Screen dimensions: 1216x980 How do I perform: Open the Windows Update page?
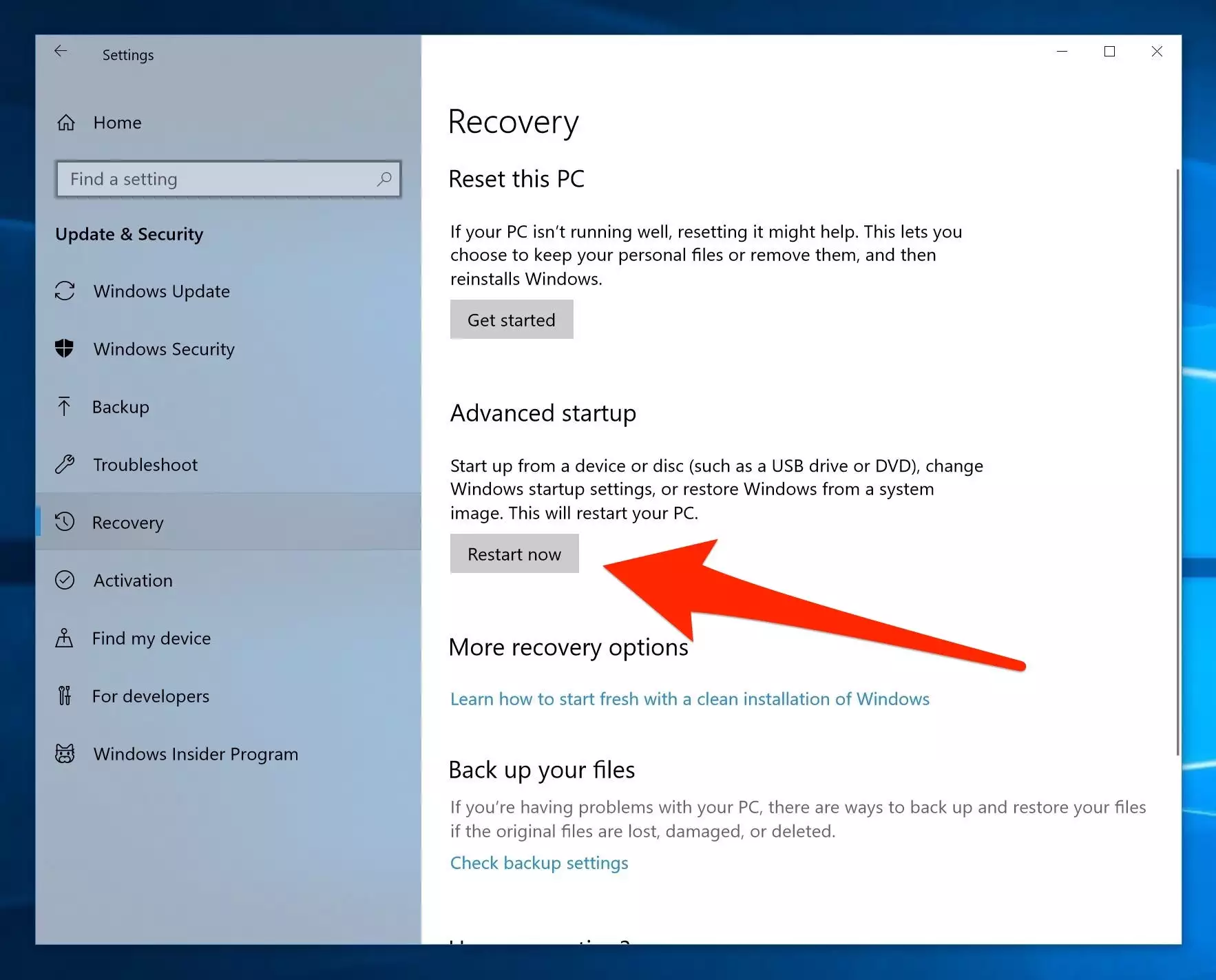(161, 291)
